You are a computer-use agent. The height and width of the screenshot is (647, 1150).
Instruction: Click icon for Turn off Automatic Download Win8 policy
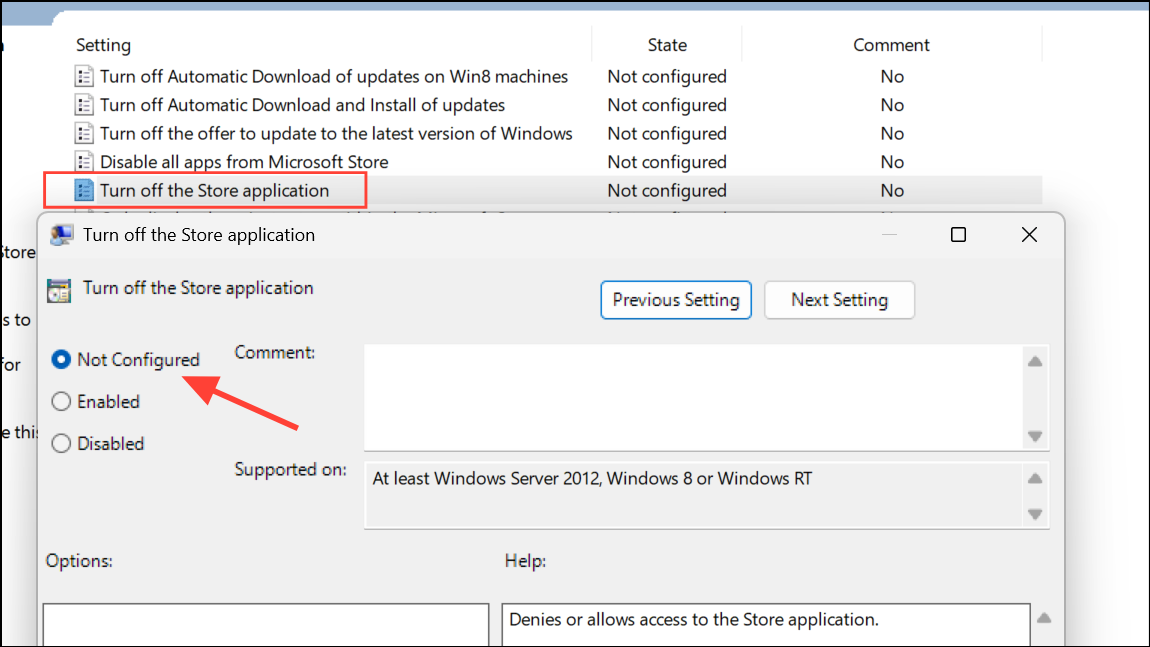(x=84, y=76)
